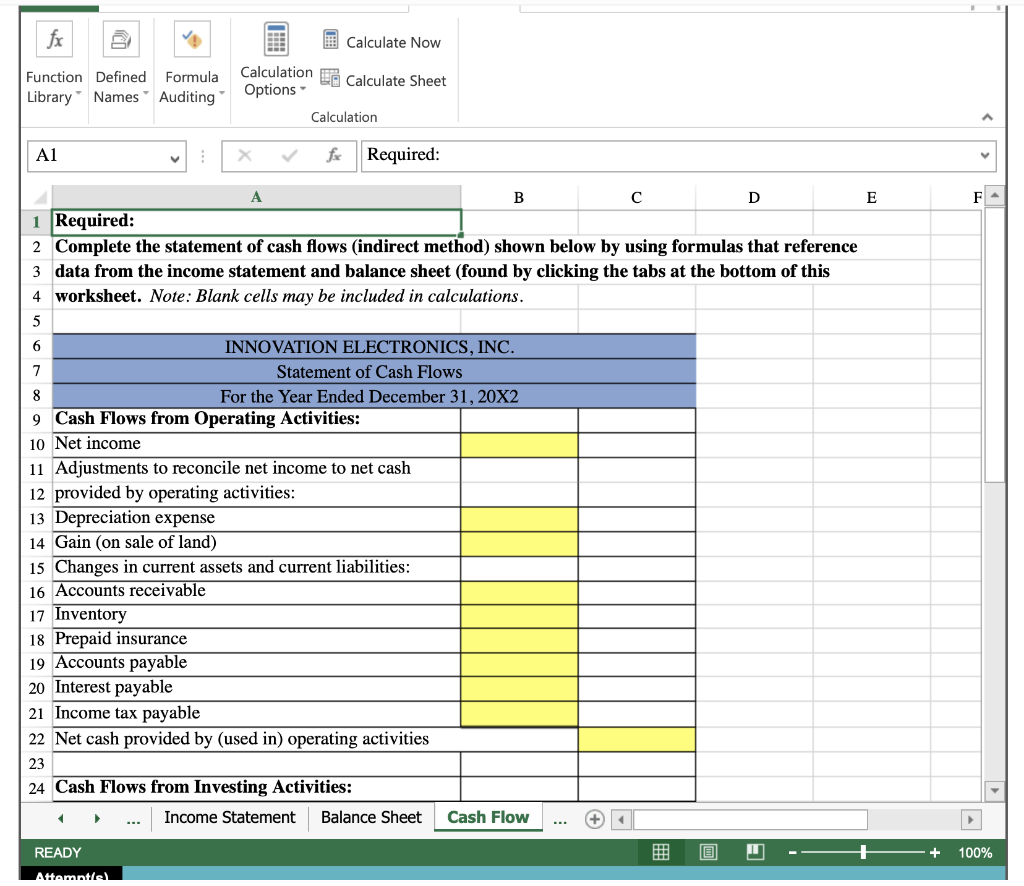
Task: Click the Calculate Now icon
Action: [x=330, y=40]
